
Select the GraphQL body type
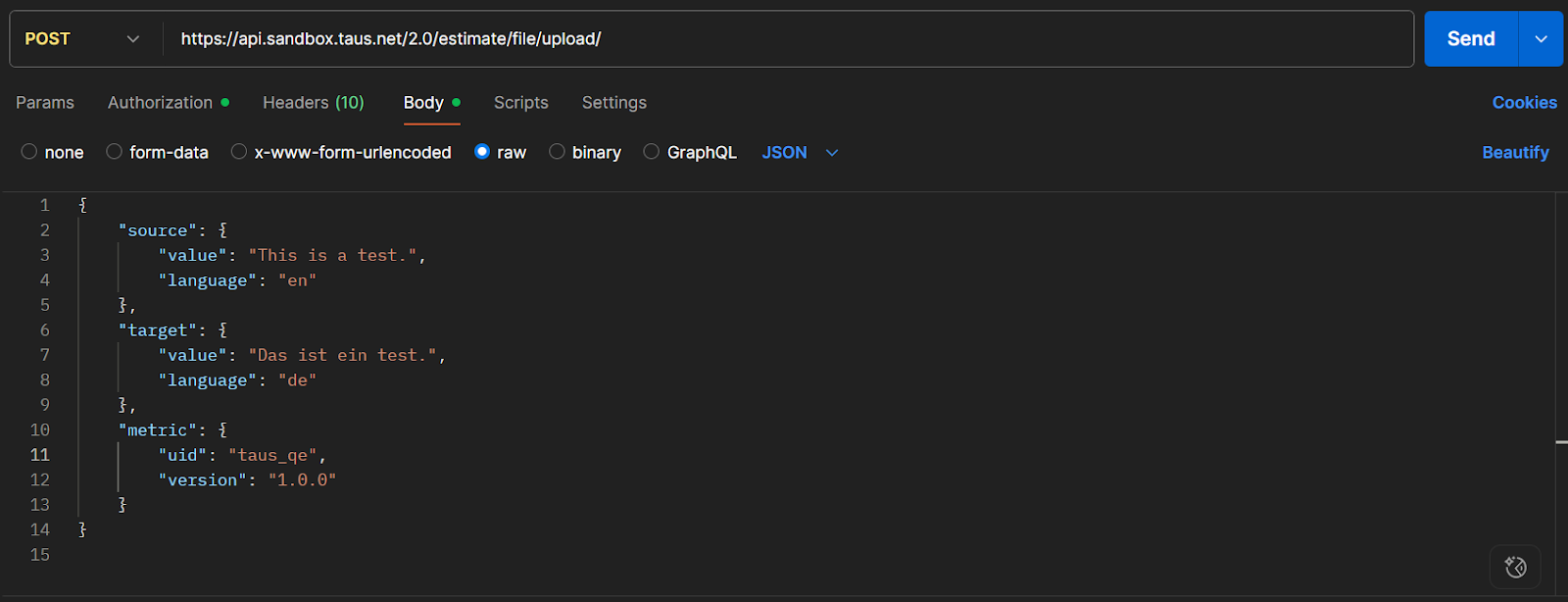pos(690,152)
